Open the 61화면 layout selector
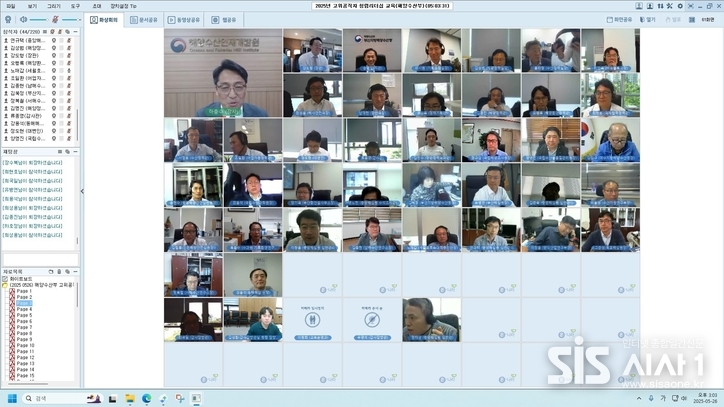The height and width of the screenshot is (407, 724). [707, 20]
